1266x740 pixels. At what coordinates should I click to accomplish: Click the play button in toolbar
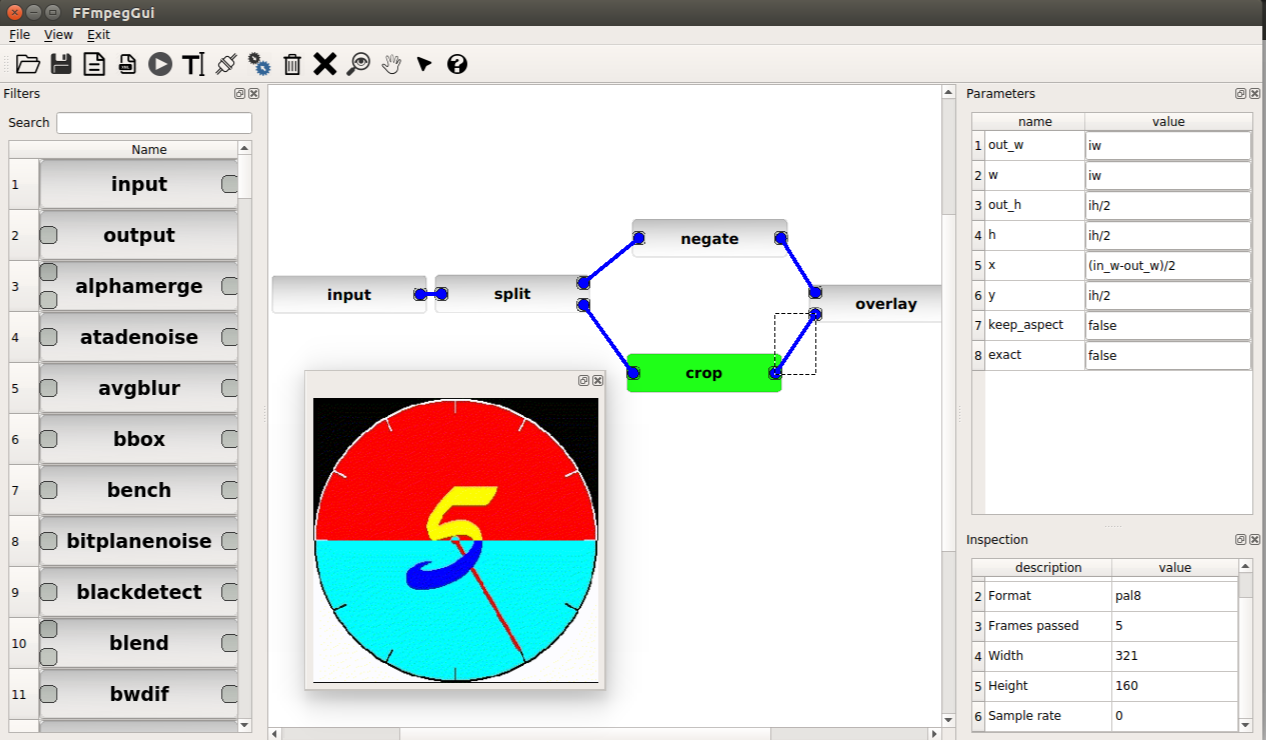(160, 64)
